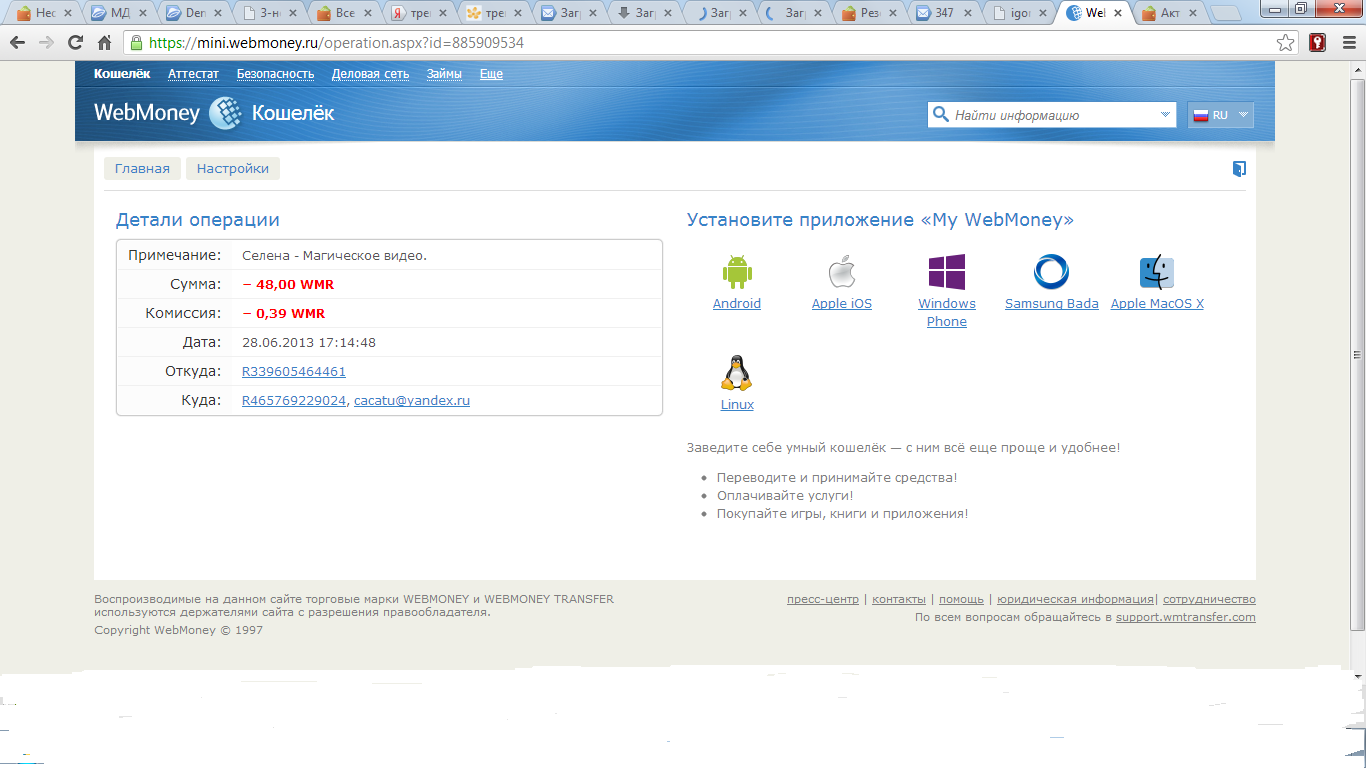This screenshot has height=768, width=1366.
Task: Open the RU language dropdown
Action: [1220, 115]
